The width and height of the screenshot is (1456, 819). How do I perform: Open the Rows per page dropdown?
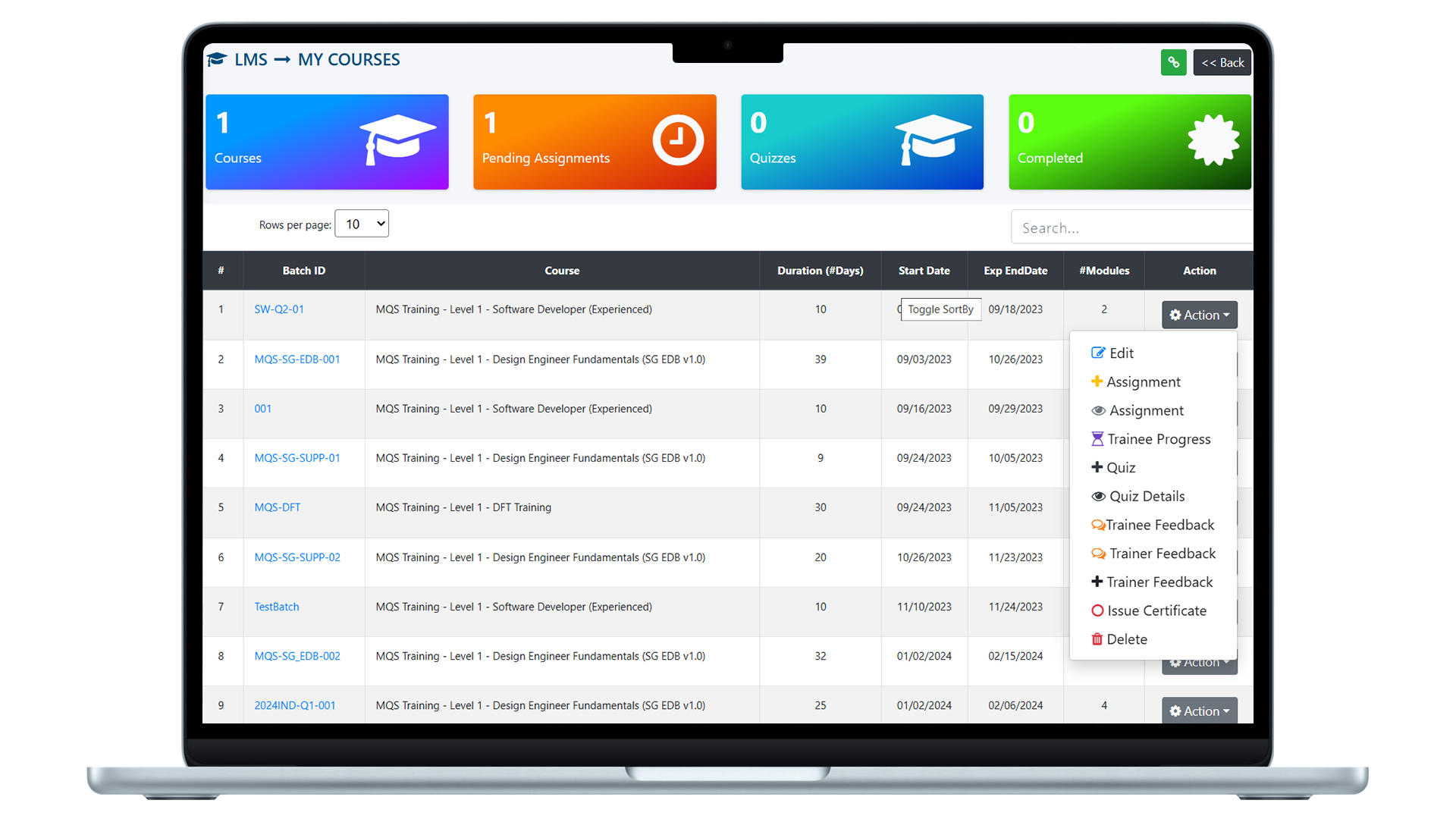362,224
